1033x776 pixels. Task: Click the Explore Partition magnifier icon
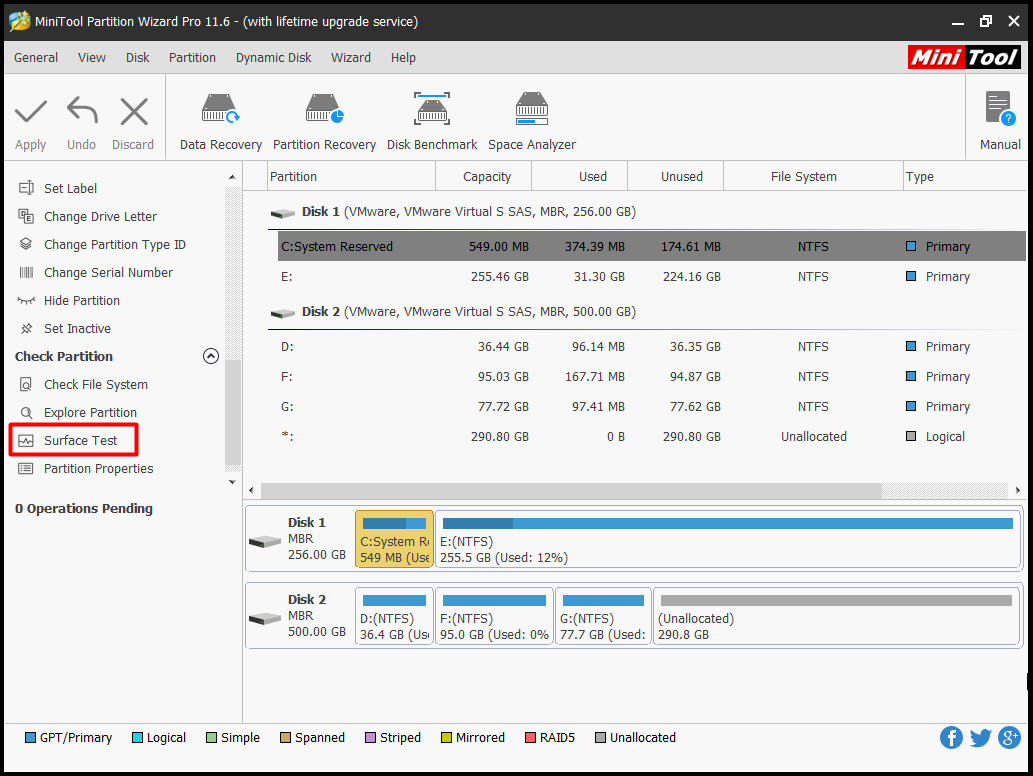[x=26, y=412]
